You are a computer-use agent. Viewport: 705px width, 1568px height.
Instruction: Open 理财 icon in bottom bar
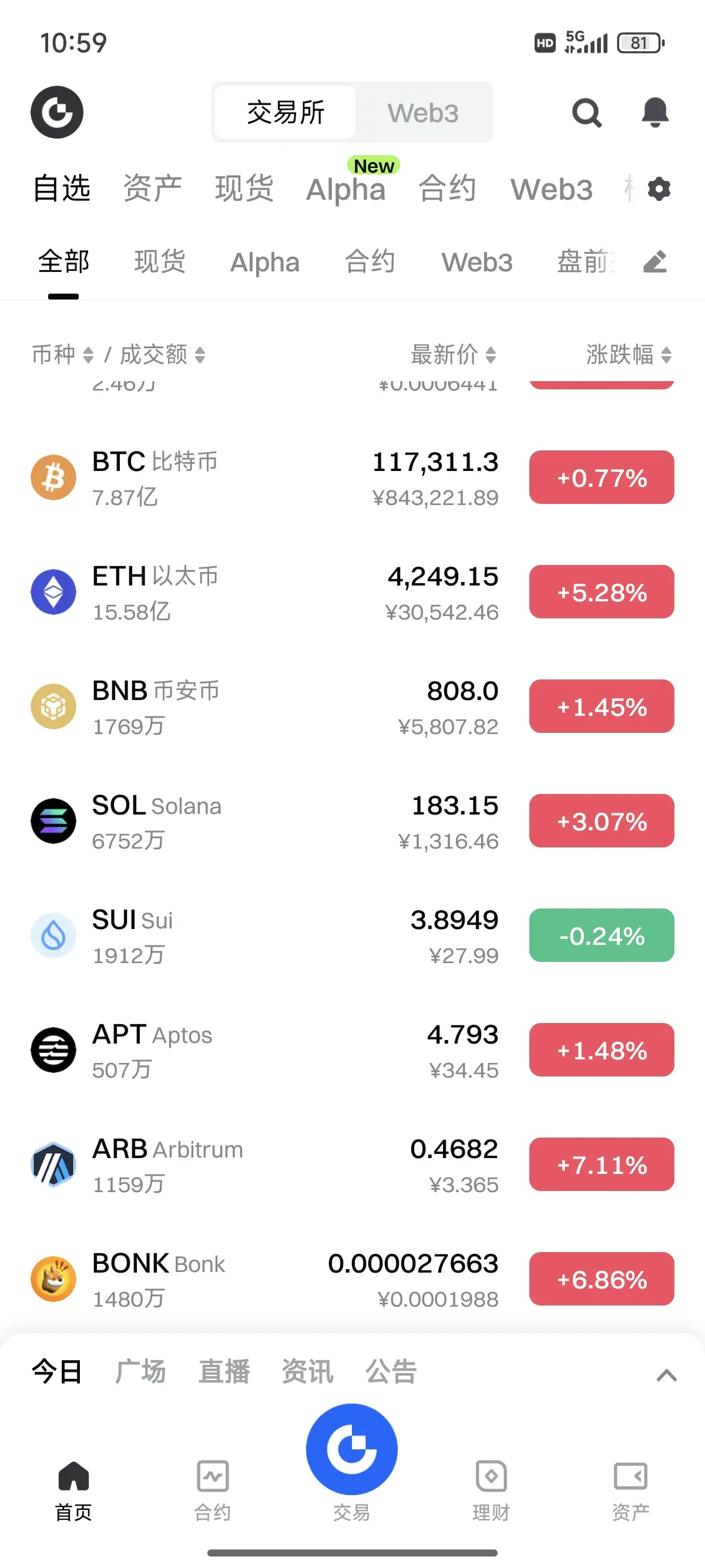tap(491, 1476)
